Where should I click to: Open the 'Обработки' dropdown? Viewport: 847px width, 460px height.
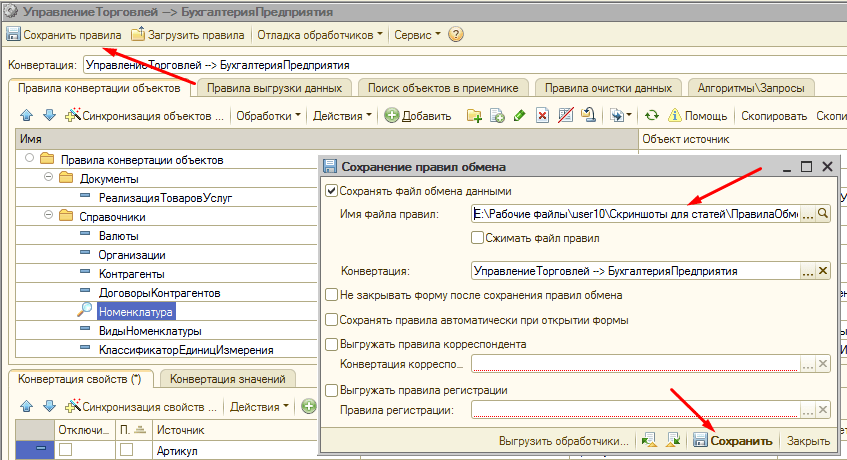point(268,116)
